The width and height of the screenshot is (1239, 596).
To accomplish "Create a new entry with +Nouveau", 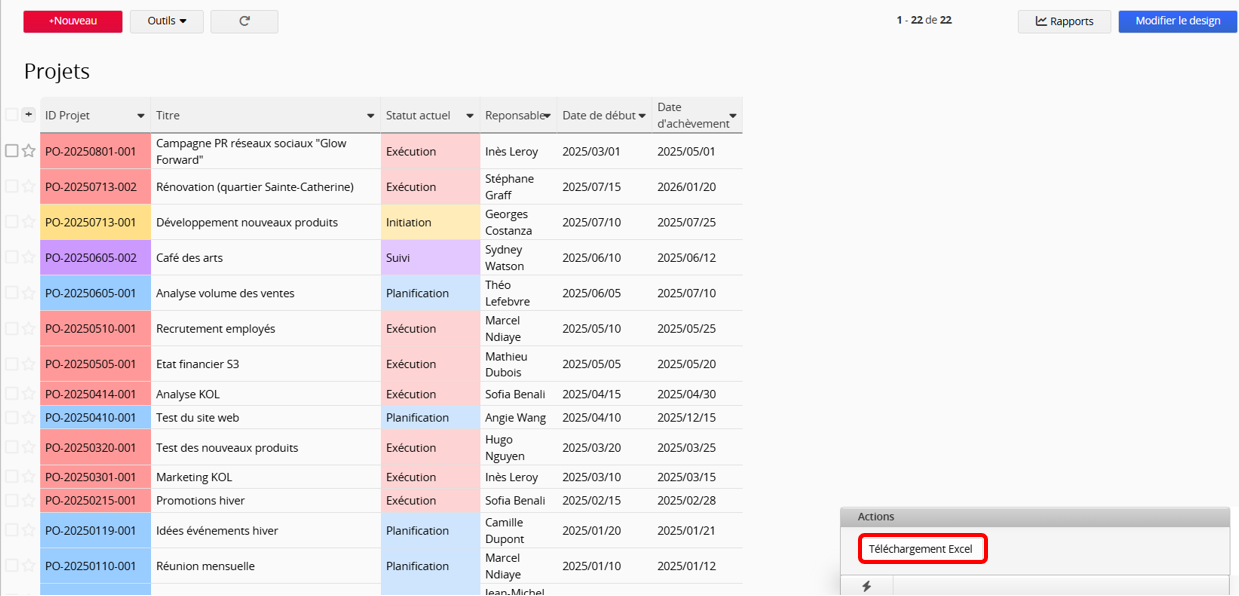I will click(73, 21).
